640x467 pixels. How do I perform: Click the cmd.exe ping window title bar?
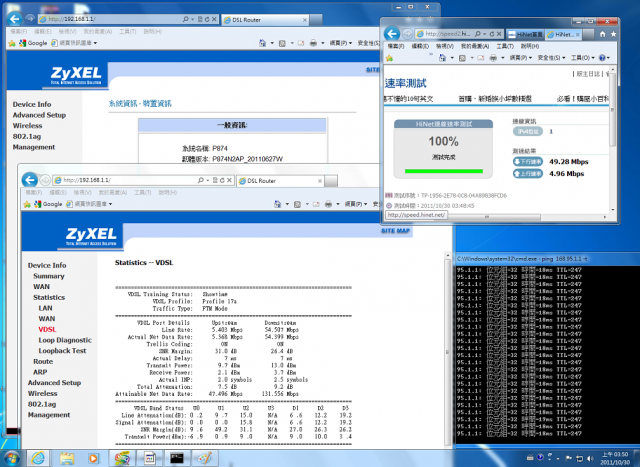coord(547,259)
